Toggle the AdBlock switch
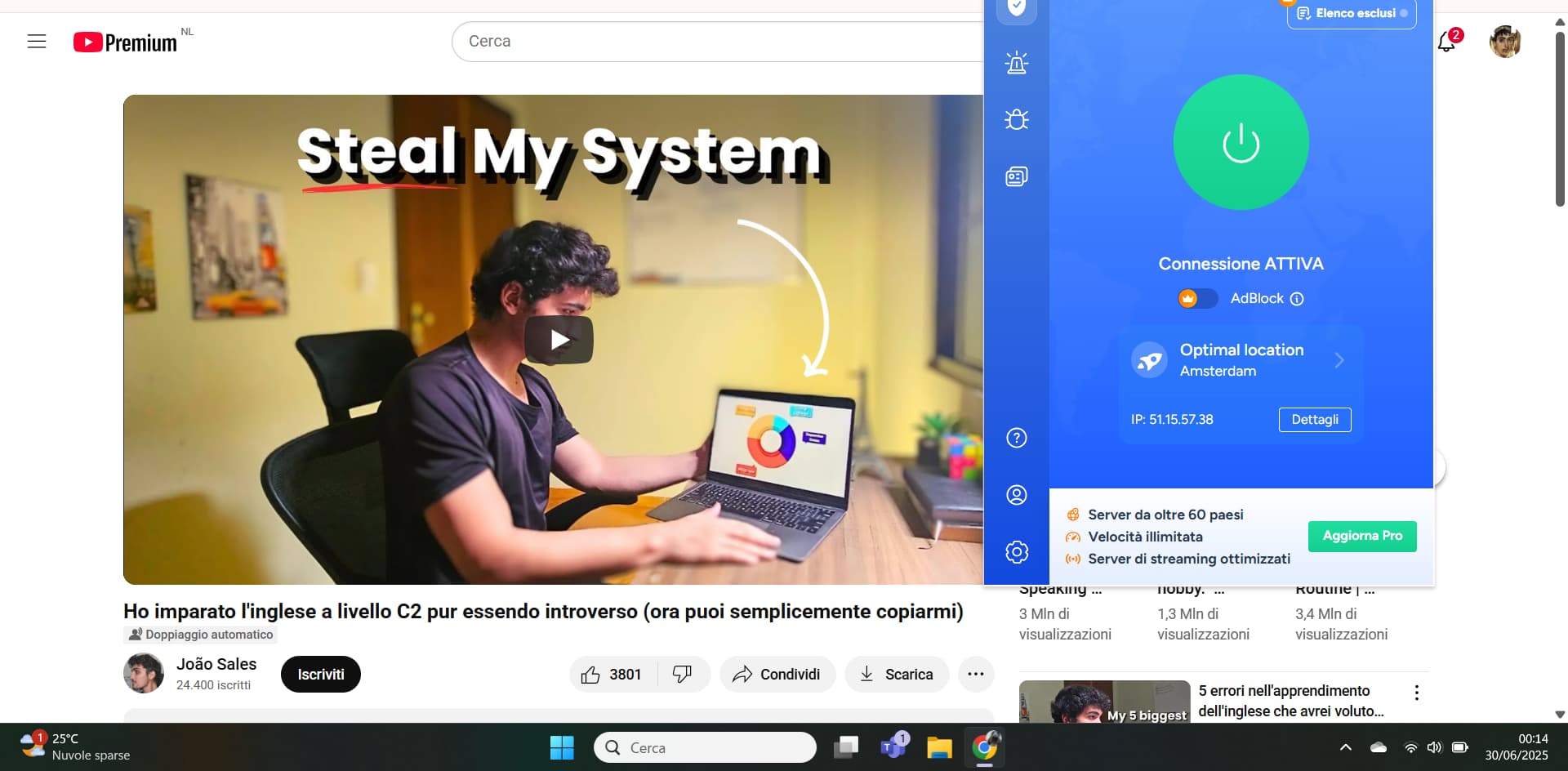 [x=1197, y=299]
